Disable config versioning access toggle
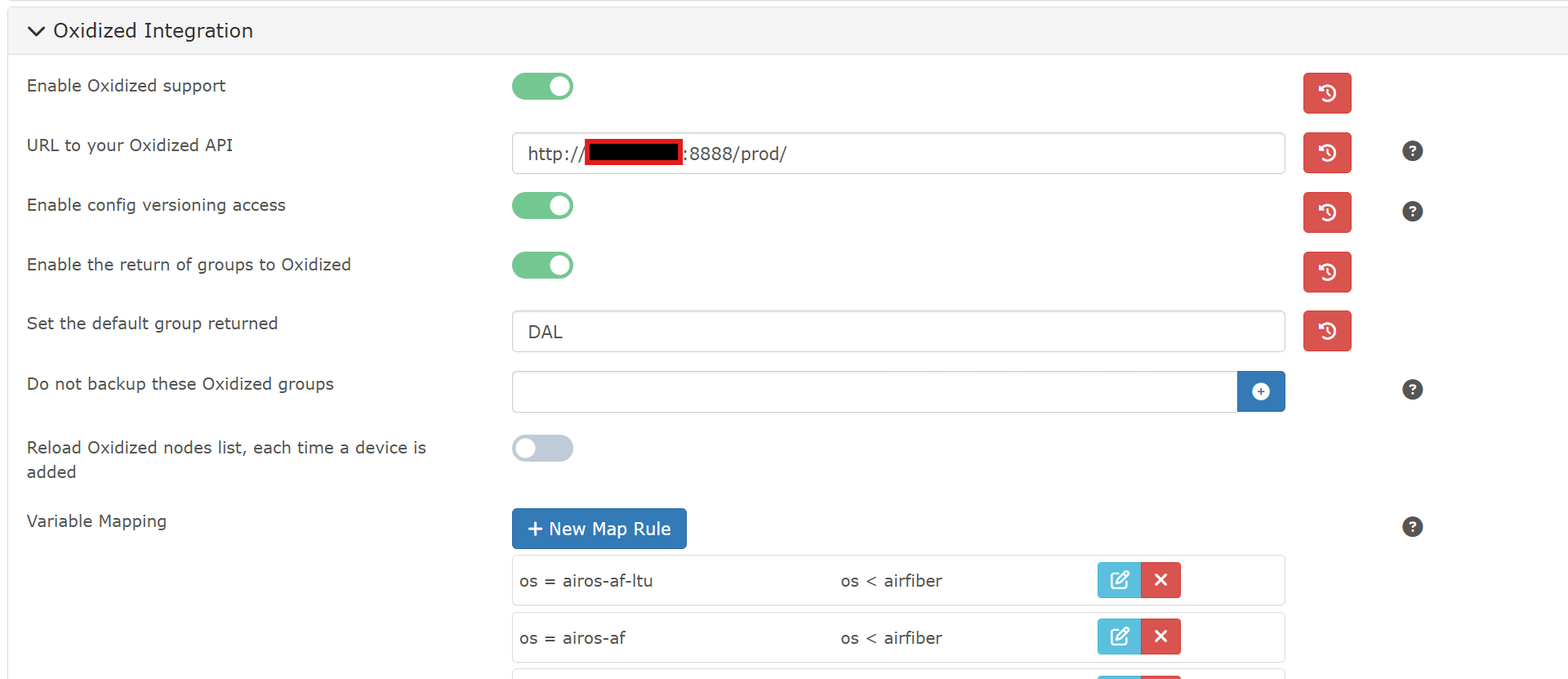1568x679 pixels. click(542, 206)
